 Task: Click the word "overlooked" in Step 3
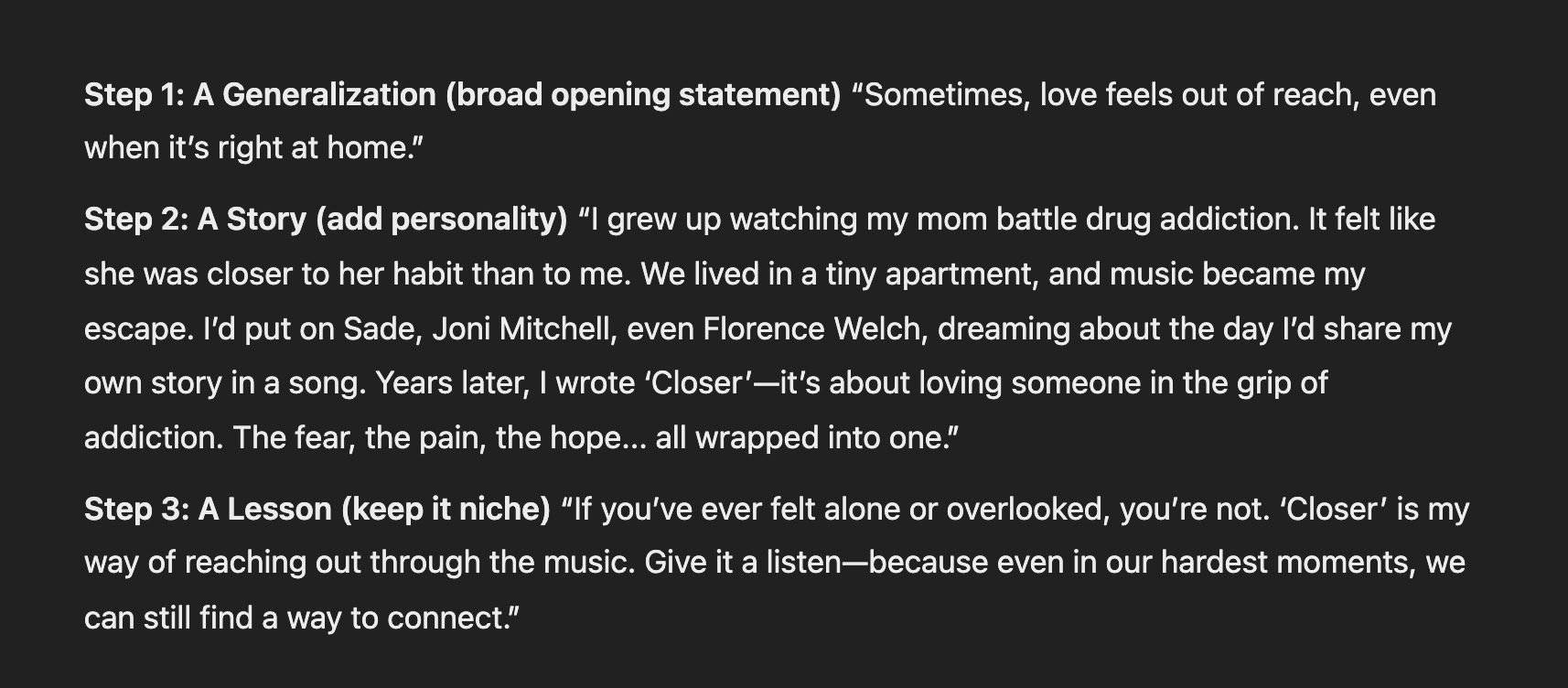[x=1027, y=509]
